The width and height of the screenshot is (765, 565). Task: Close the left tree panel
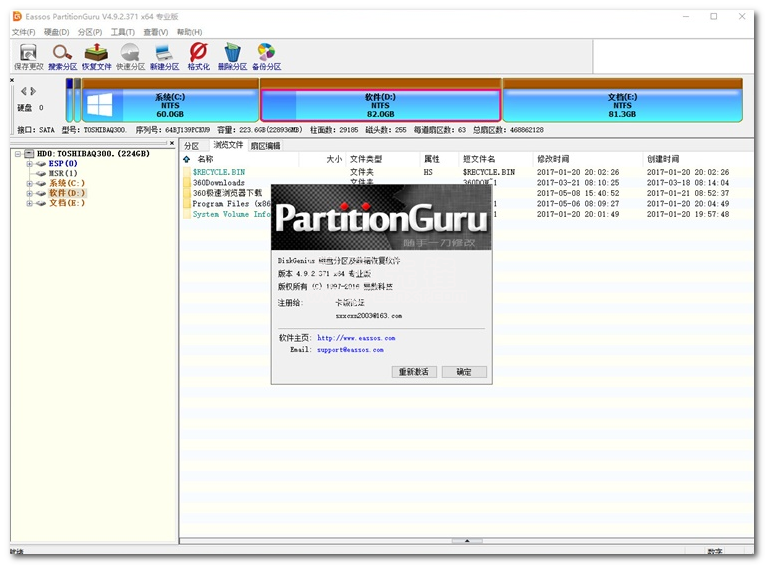pyautogui.click(x=172, y=143)
